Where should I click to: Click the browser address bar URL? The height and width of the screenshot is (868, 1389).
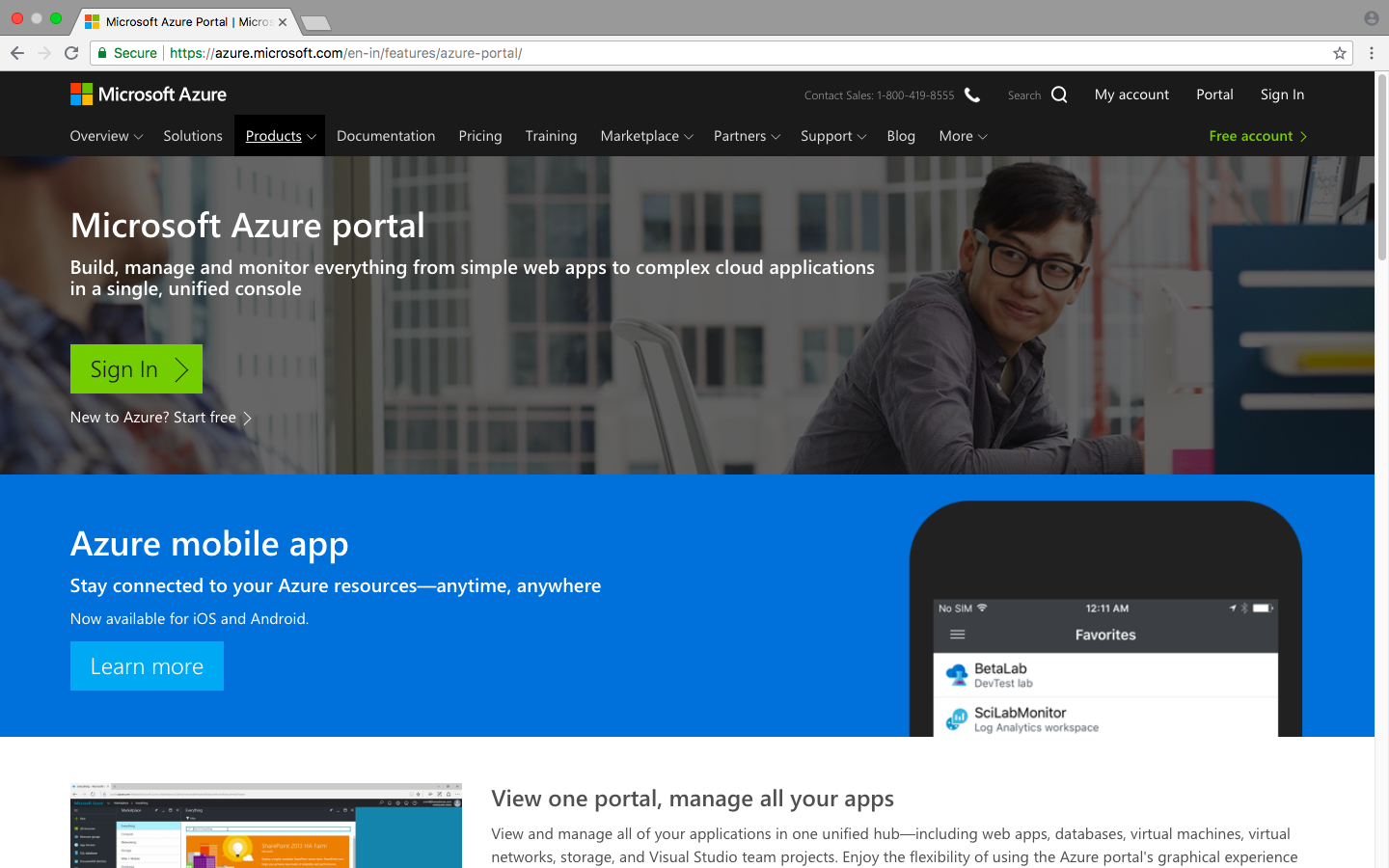(345, 53)
